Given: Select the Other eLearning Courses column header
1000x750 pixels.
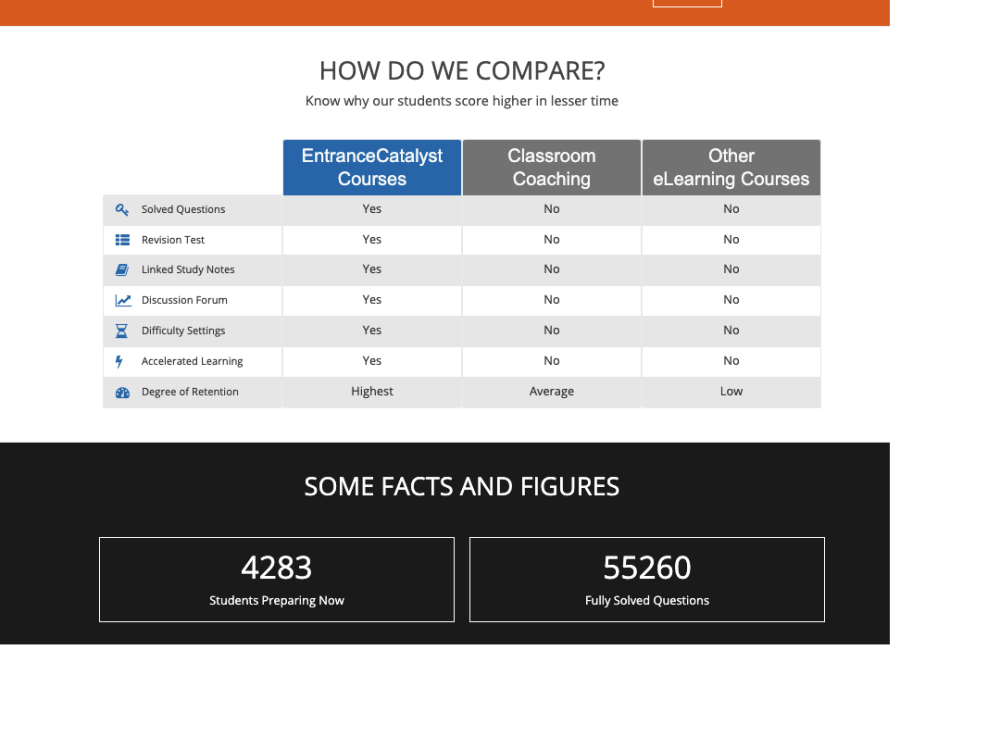Looking at the screenshot, I should coord(731,167).
